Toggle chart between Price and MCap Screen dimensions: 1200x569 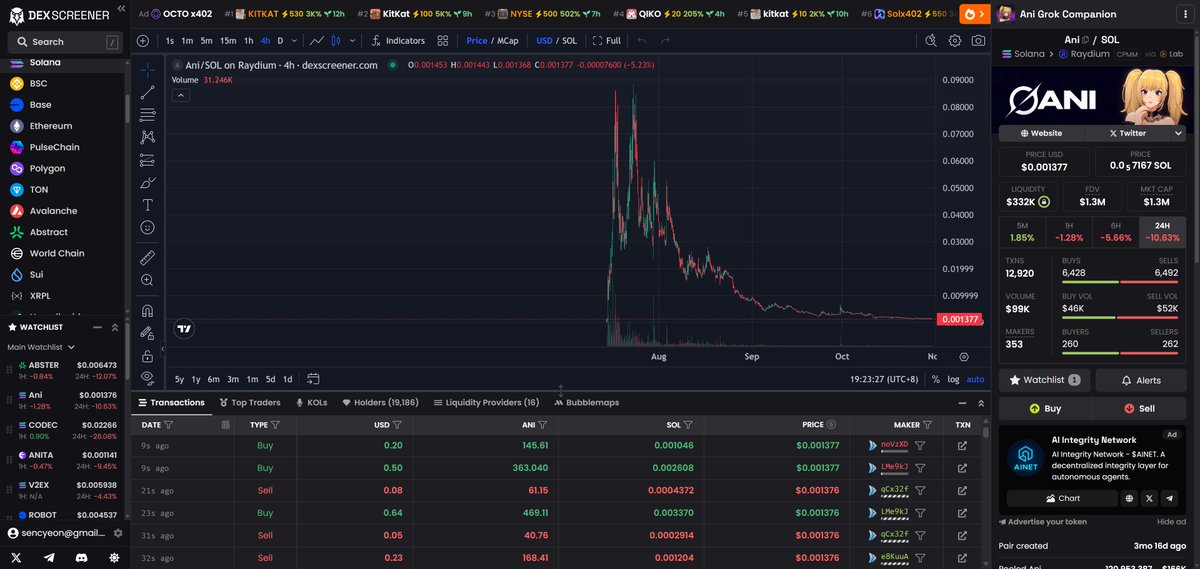pos(491,41)
